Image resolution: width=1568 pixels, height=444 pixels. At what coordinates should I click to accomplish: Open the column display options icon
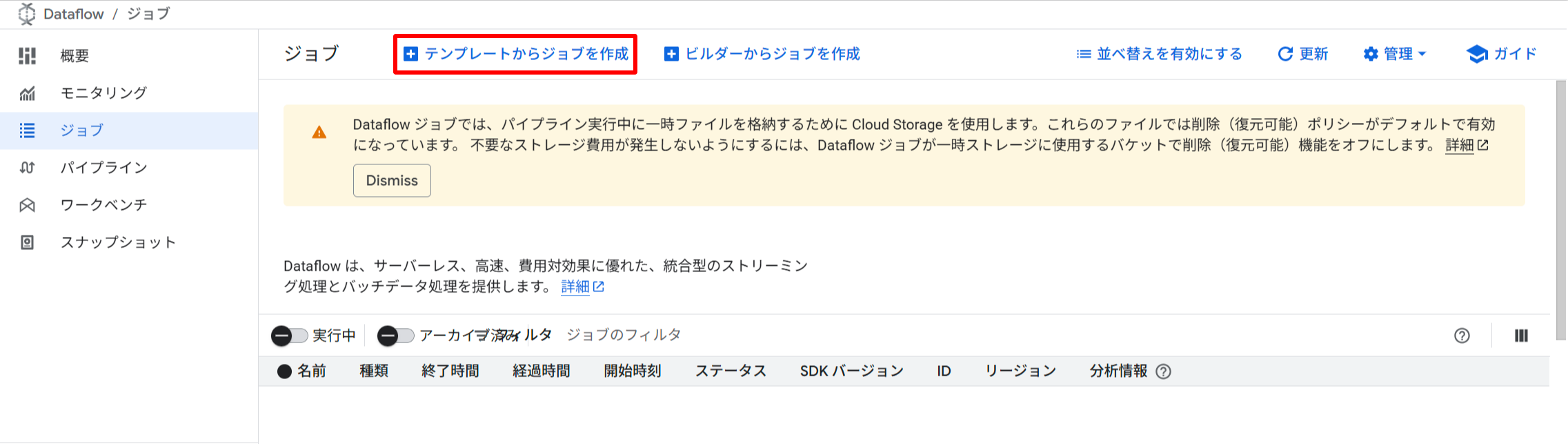click(x=1521, y=336)
